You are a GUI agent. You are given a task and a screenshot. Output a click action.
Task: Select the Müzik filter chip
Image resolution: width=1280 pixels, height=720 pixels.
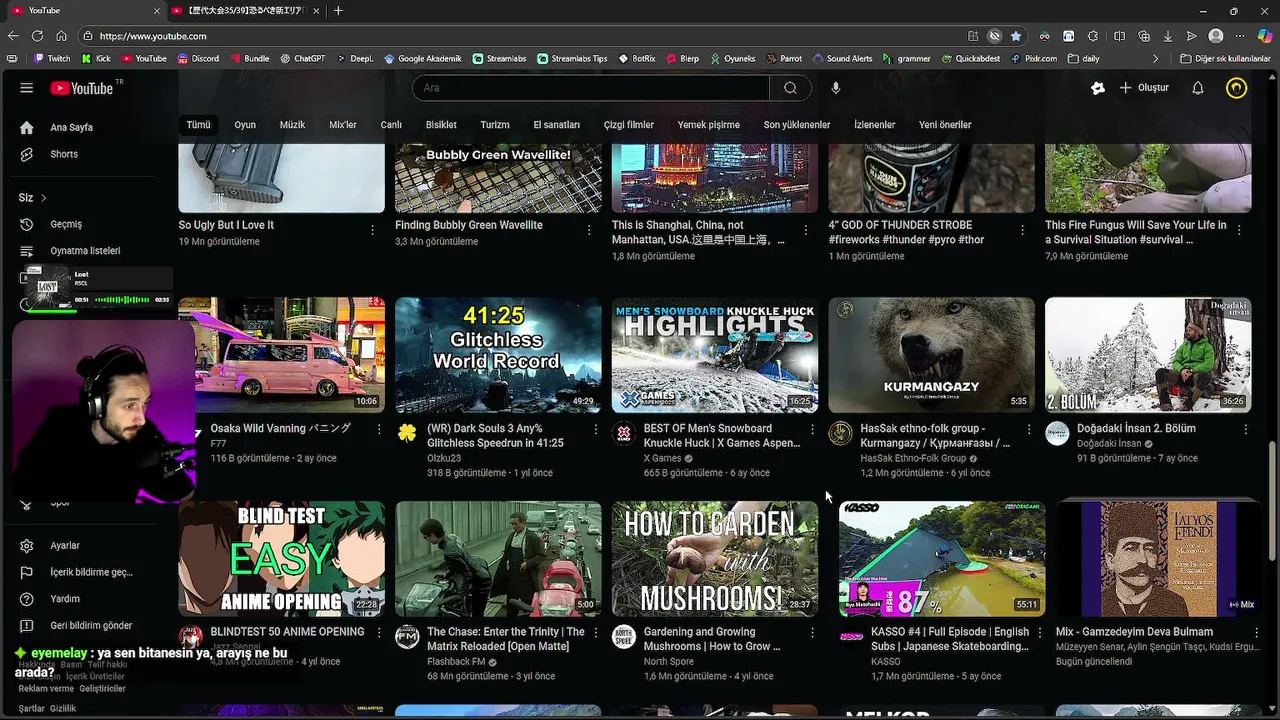292,125
